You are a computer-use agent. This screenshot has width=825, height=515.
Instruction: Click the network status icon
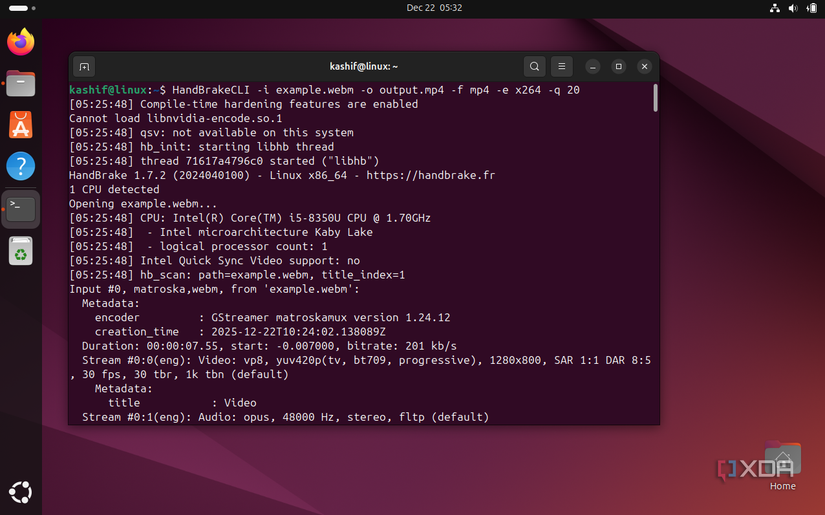[774, 8]
